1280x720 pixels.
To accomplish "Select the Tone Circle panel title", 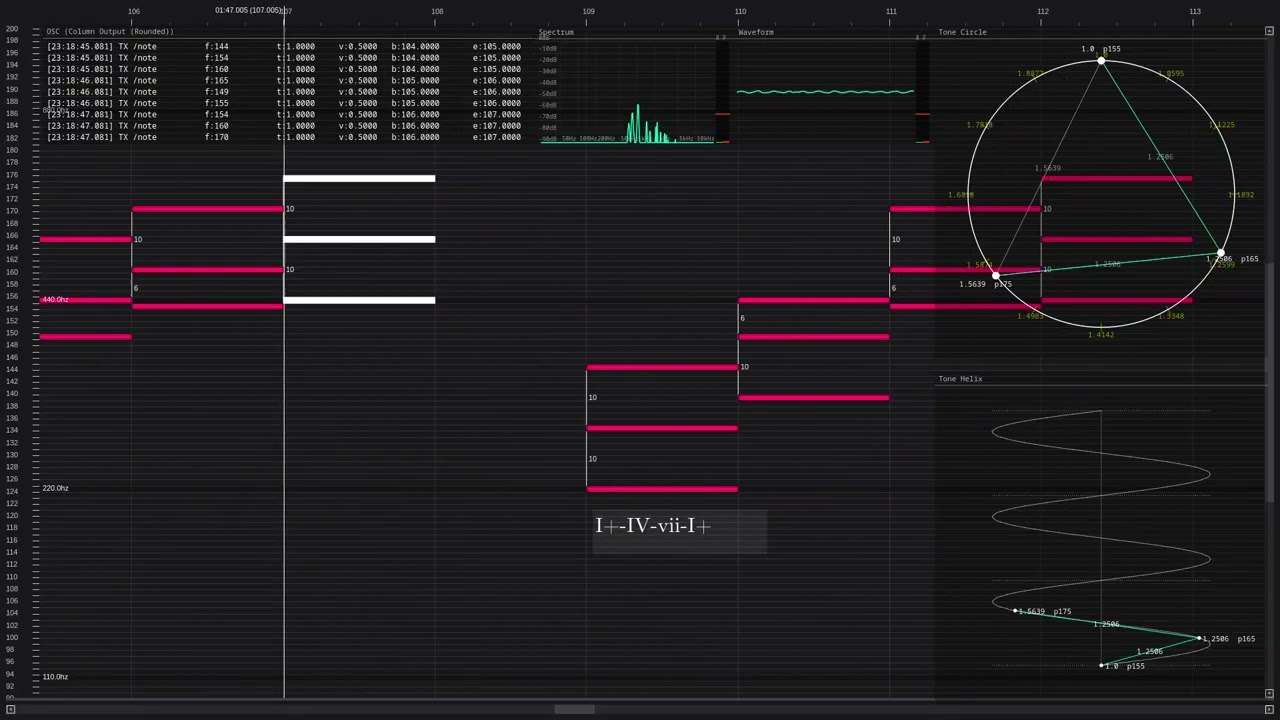I will tap(962, 32).
